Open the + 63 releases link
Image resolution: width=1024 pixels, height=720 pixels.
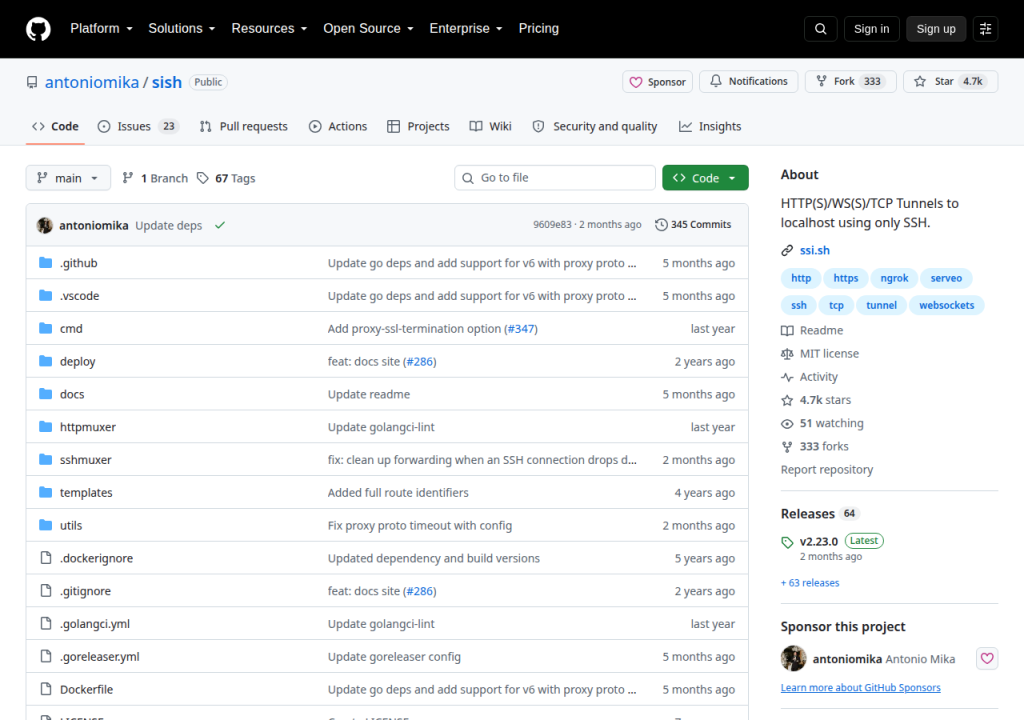(810, 583)
